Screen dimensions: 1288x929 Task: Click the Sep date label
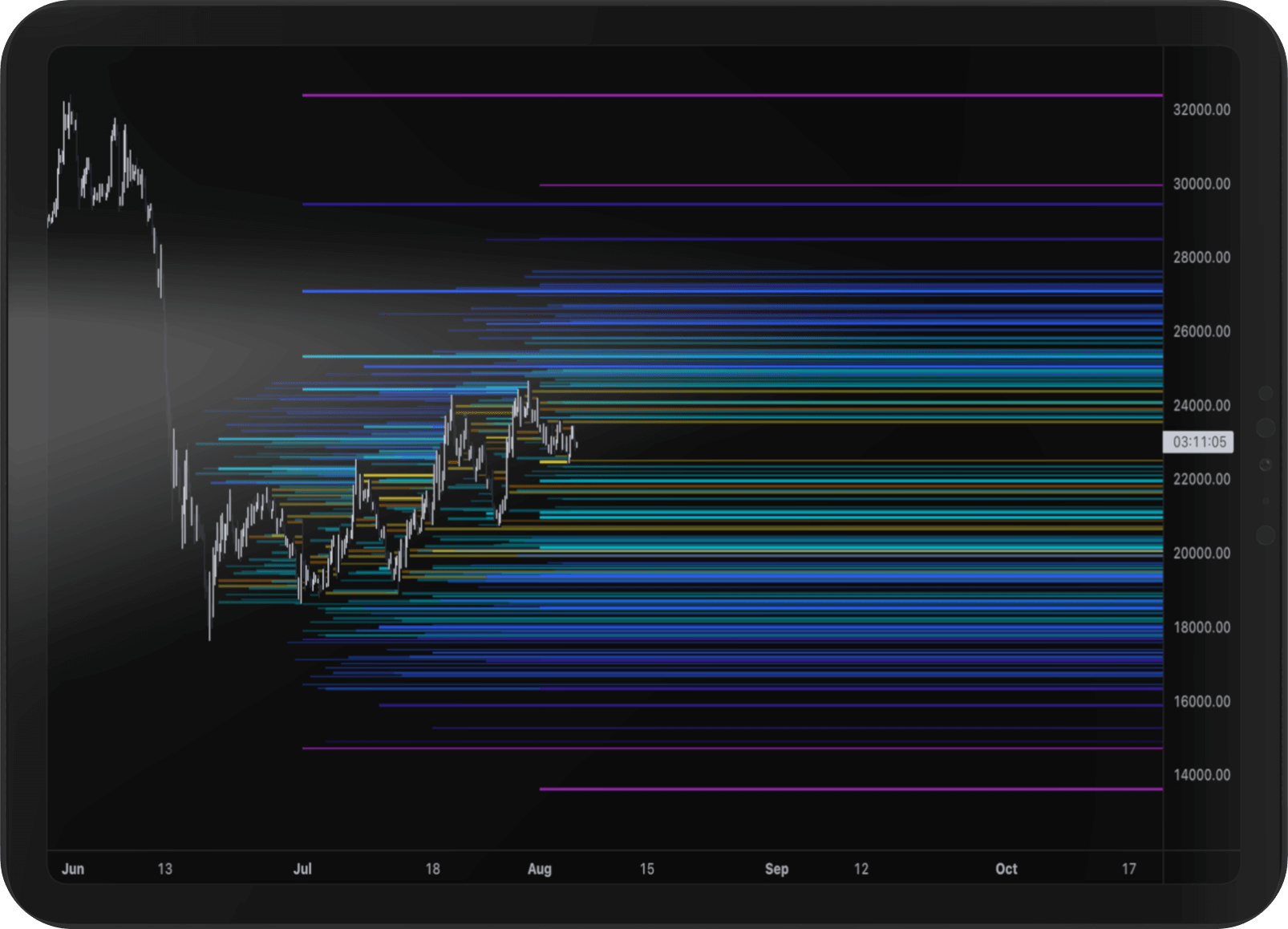click(x=776, y=869)
